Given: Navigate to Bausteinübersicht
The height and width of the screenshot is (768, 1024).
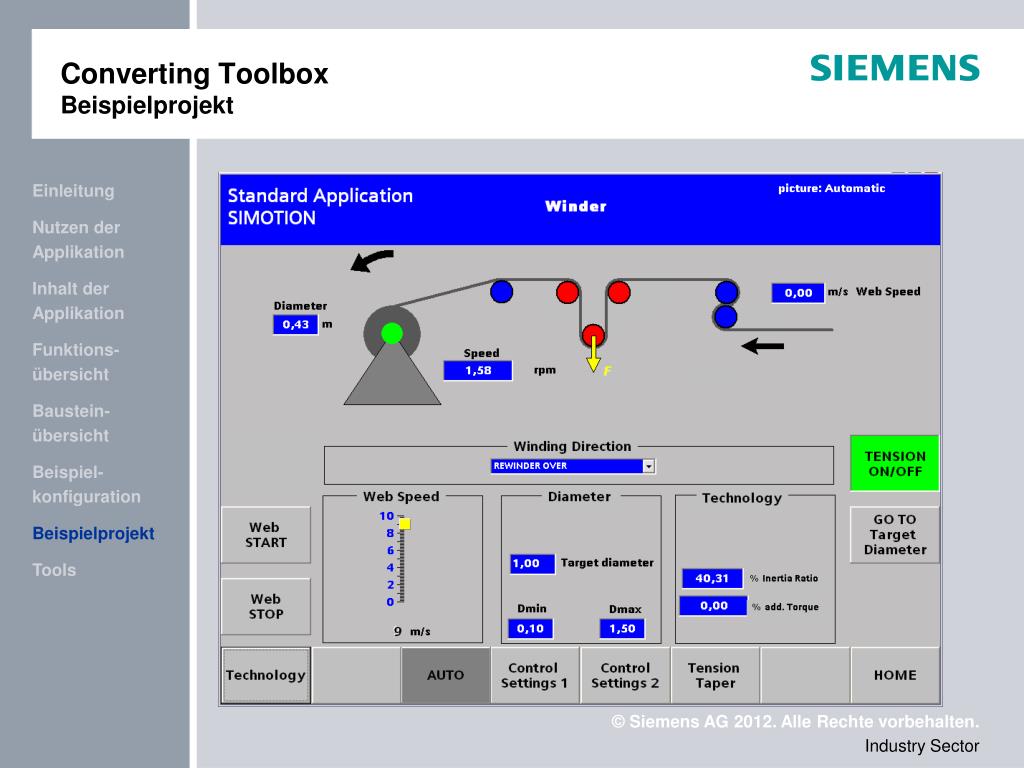Looking at the screenshot, I should pos(71,423).
